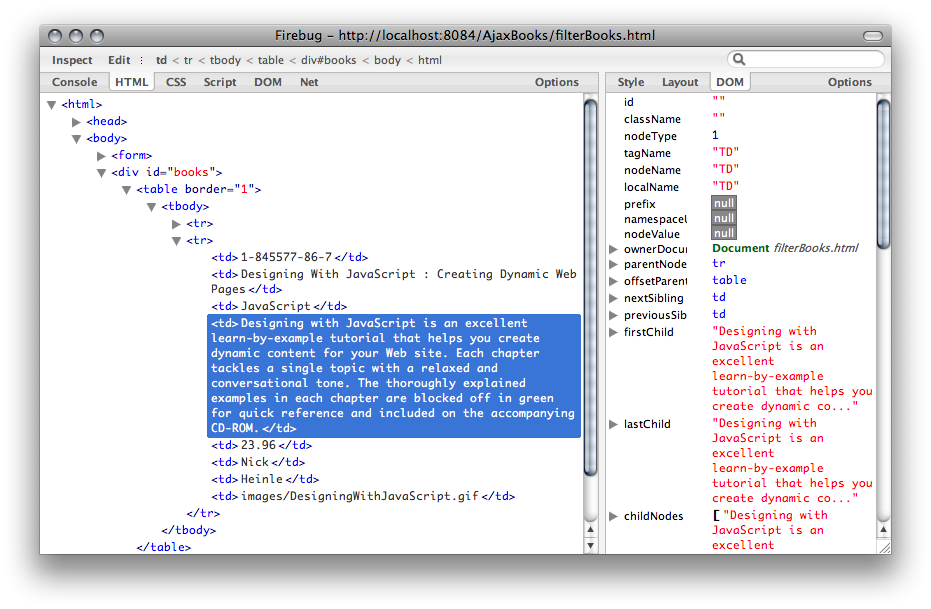Click the pill-shaped toolbar toggle in title bar

pos(873,36)
